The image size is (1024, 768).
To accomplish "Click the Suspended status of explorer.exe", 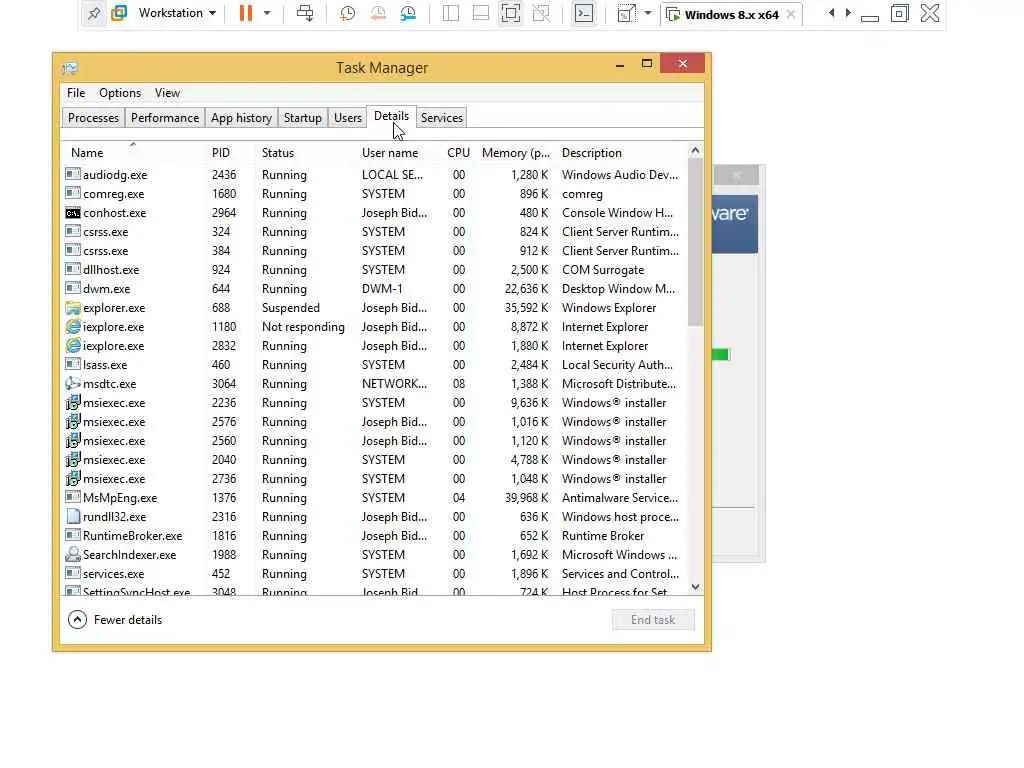I will click(291, 308).
